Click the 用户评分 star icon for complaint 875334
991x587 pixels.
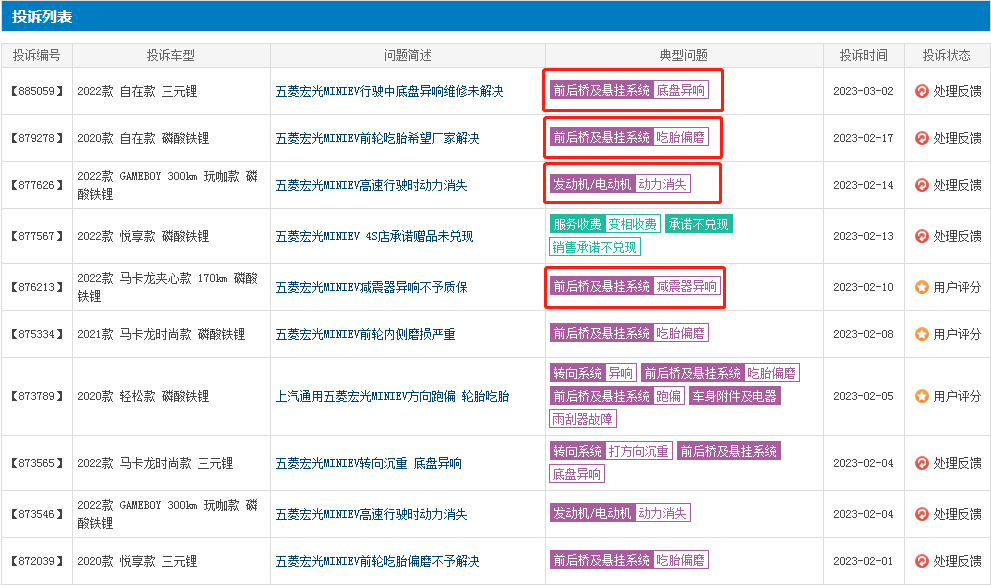[x=921, y=334]
